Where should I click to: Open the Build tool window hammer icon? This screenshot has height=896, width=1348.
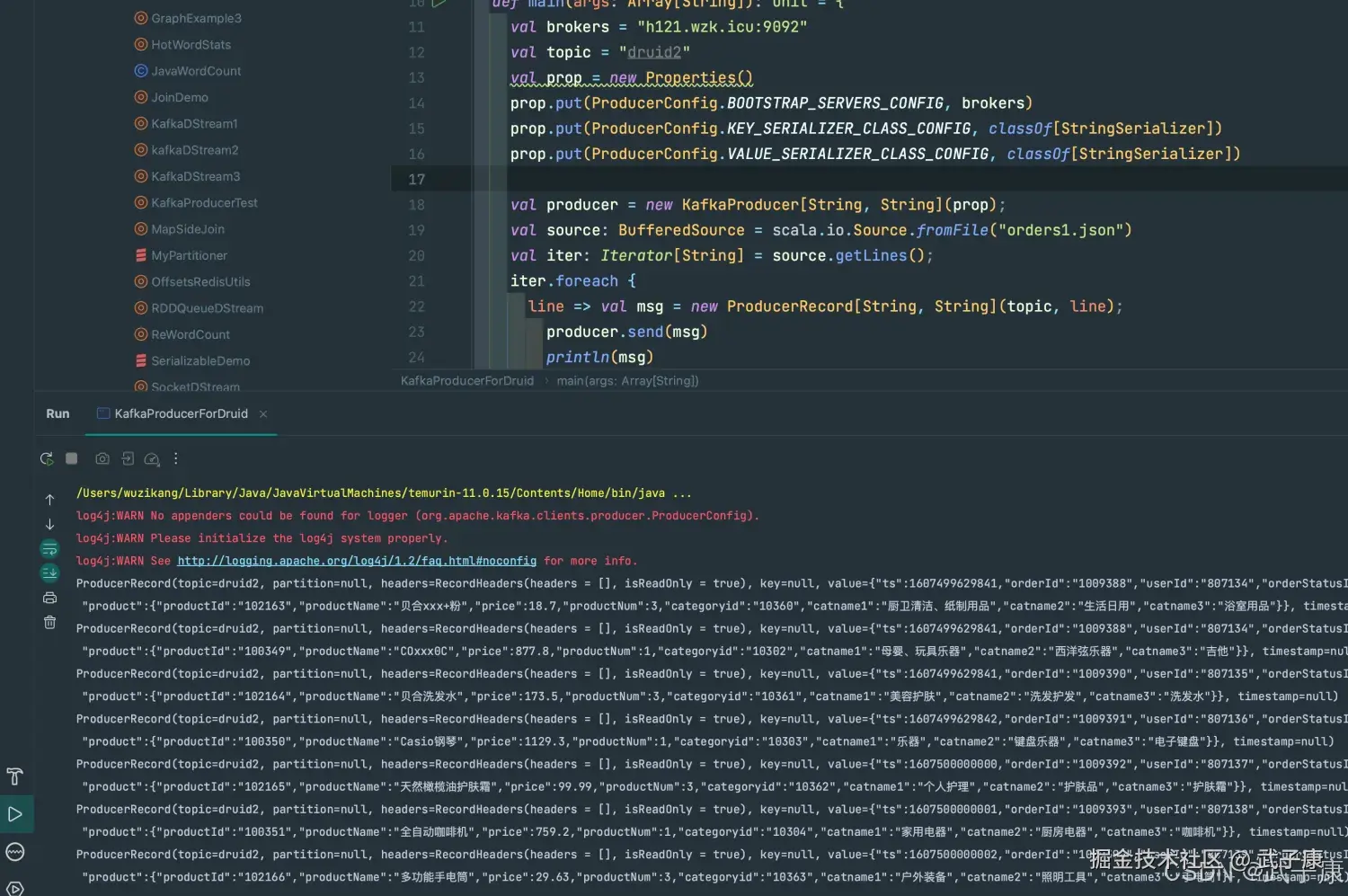pyautogui.click(x=15, y=776)
